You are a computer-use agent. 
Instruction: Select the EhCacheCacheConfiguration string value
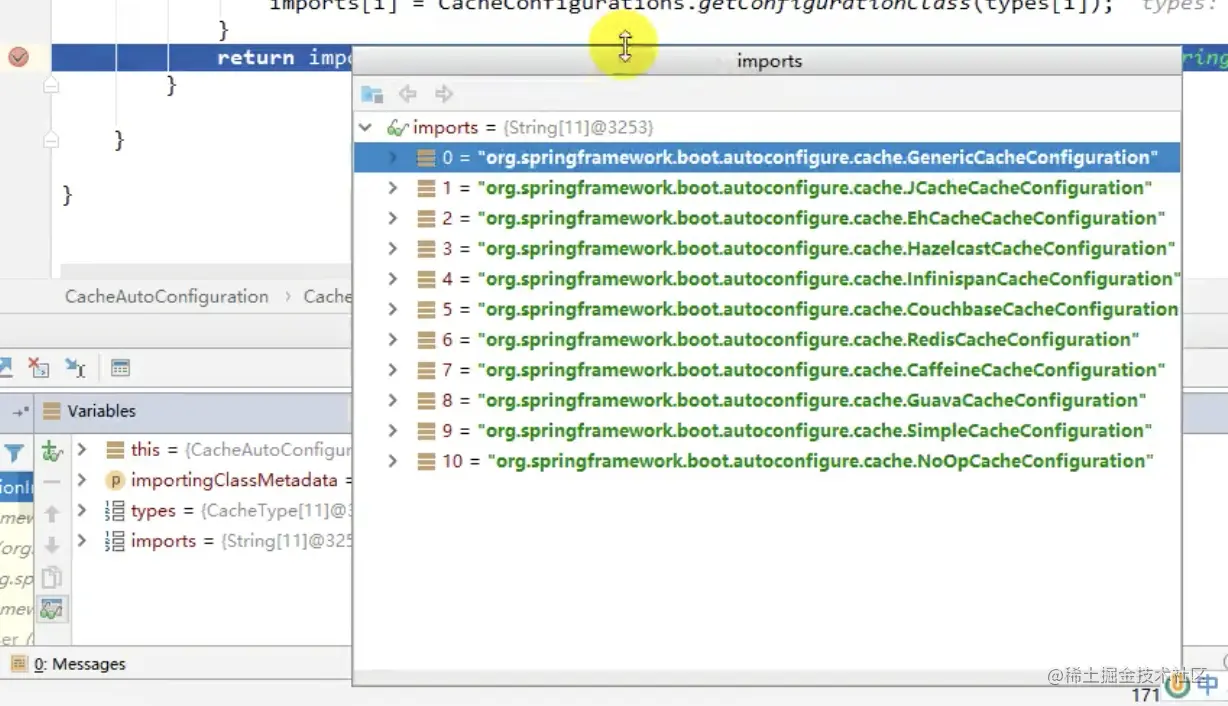pyautogui.click(x=822, y=218)
